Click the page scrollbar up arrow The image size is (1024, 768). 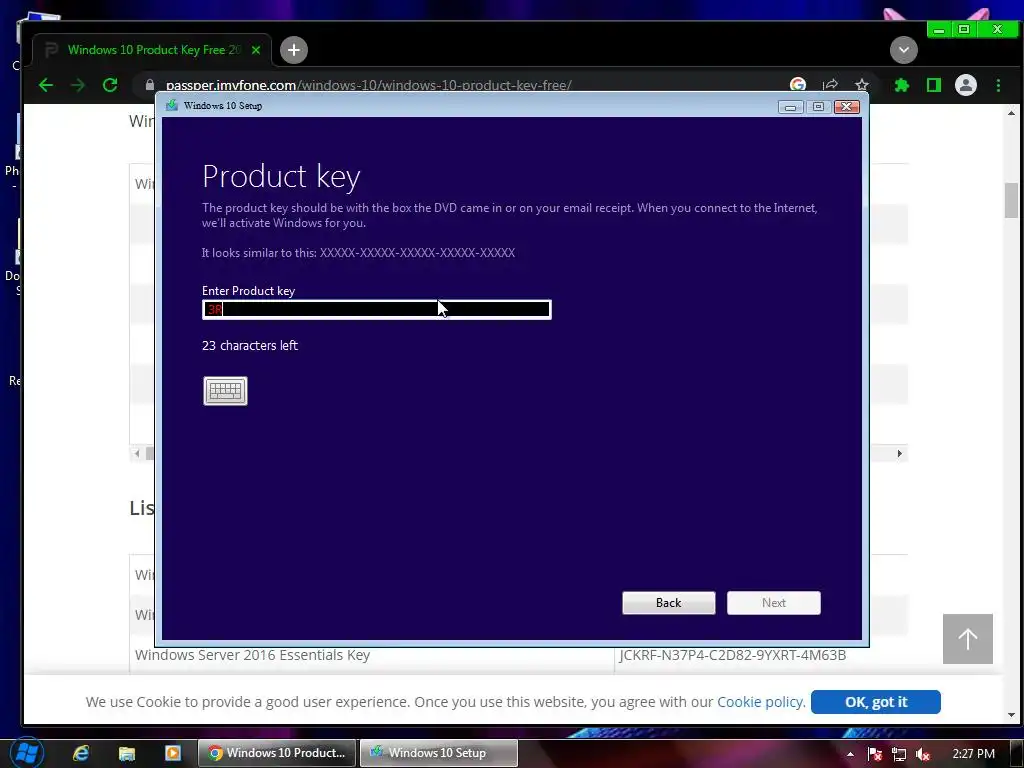1011,113
